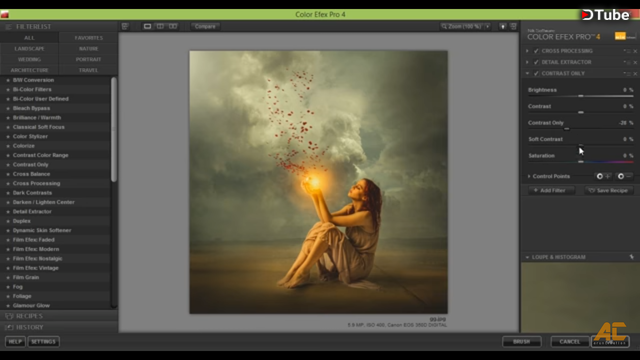This screenshot has height=360, width=640.
Task: Uncheck the Cross Processing filter checkbox
Action: pos(536,51)
